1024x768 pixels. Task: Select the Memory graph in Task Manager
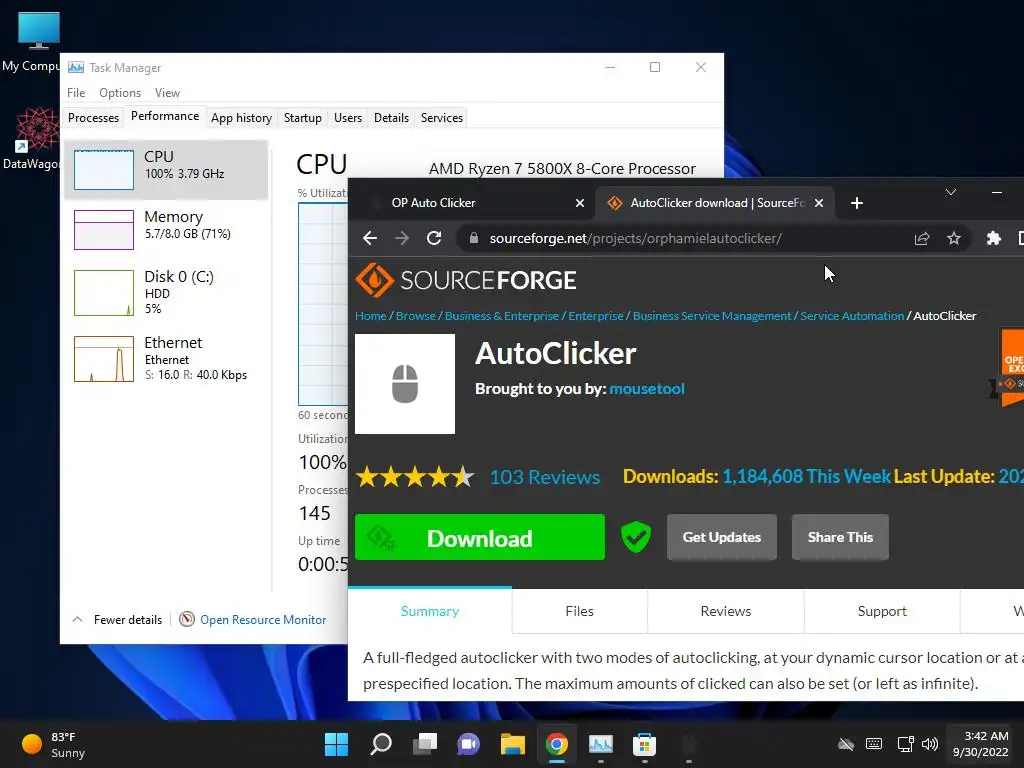[166, 229]
